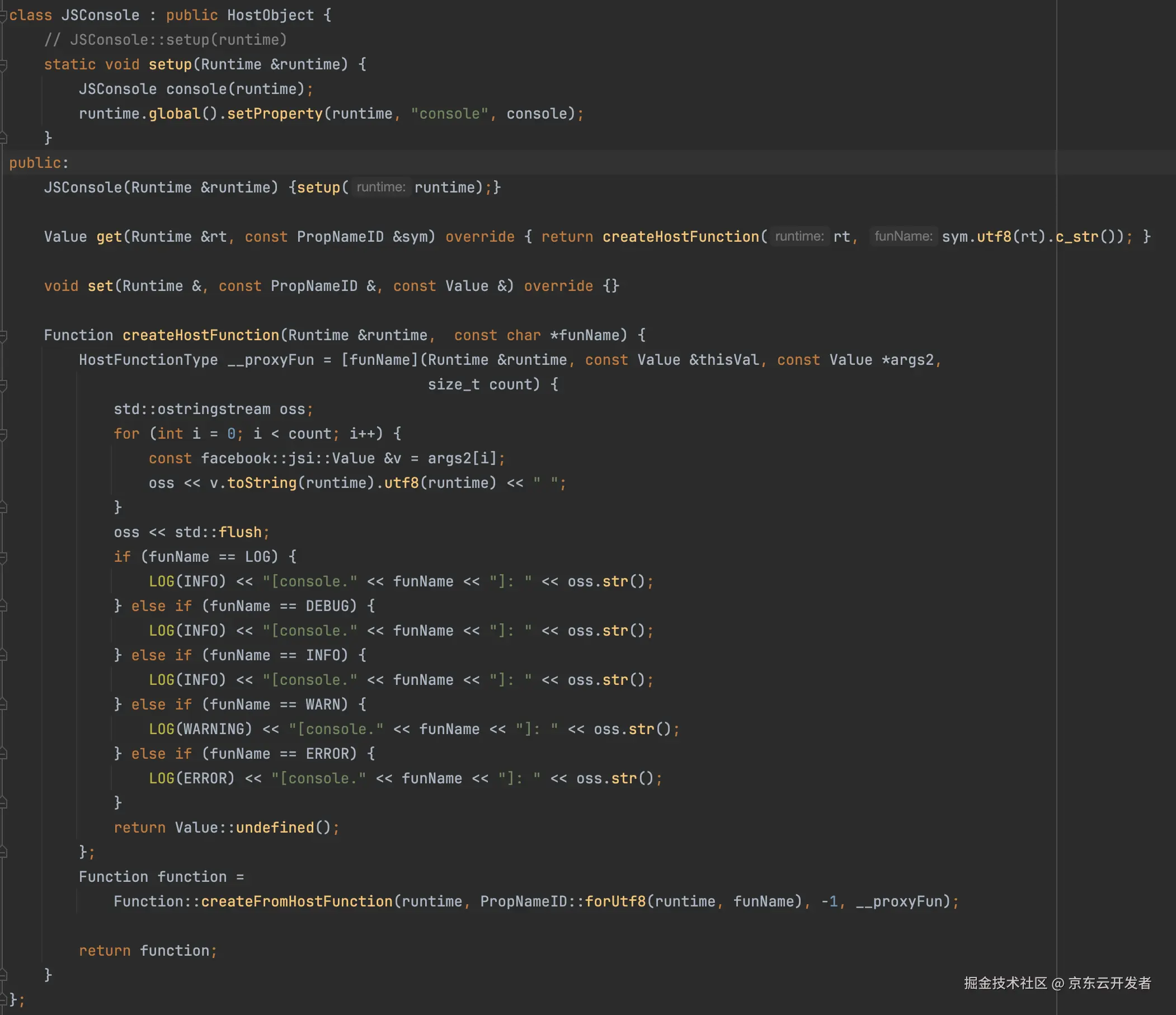The width and height of the screenshot is (1176, 1015).
Task: Click the forUtf8 method name
Action: (x=615, y=901)
